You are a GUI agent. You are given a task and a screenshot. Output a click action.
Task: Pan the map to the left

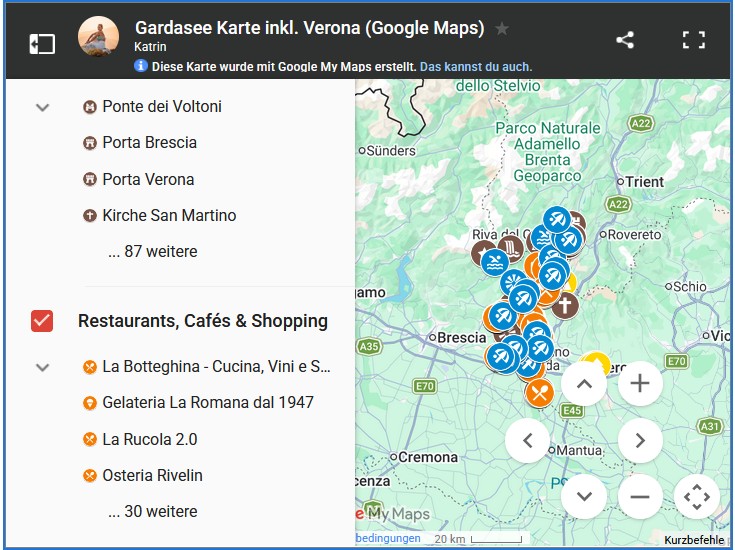point(528,440)
